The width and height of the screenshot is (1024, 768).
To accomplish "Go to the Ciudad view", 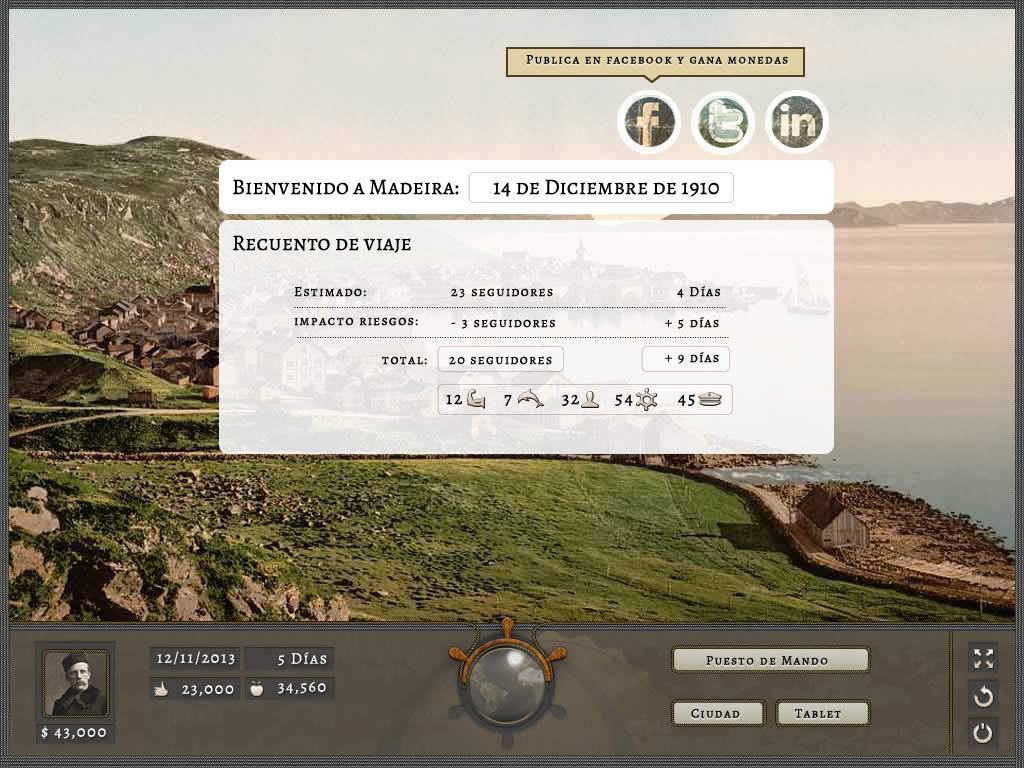I will point(717,713).
